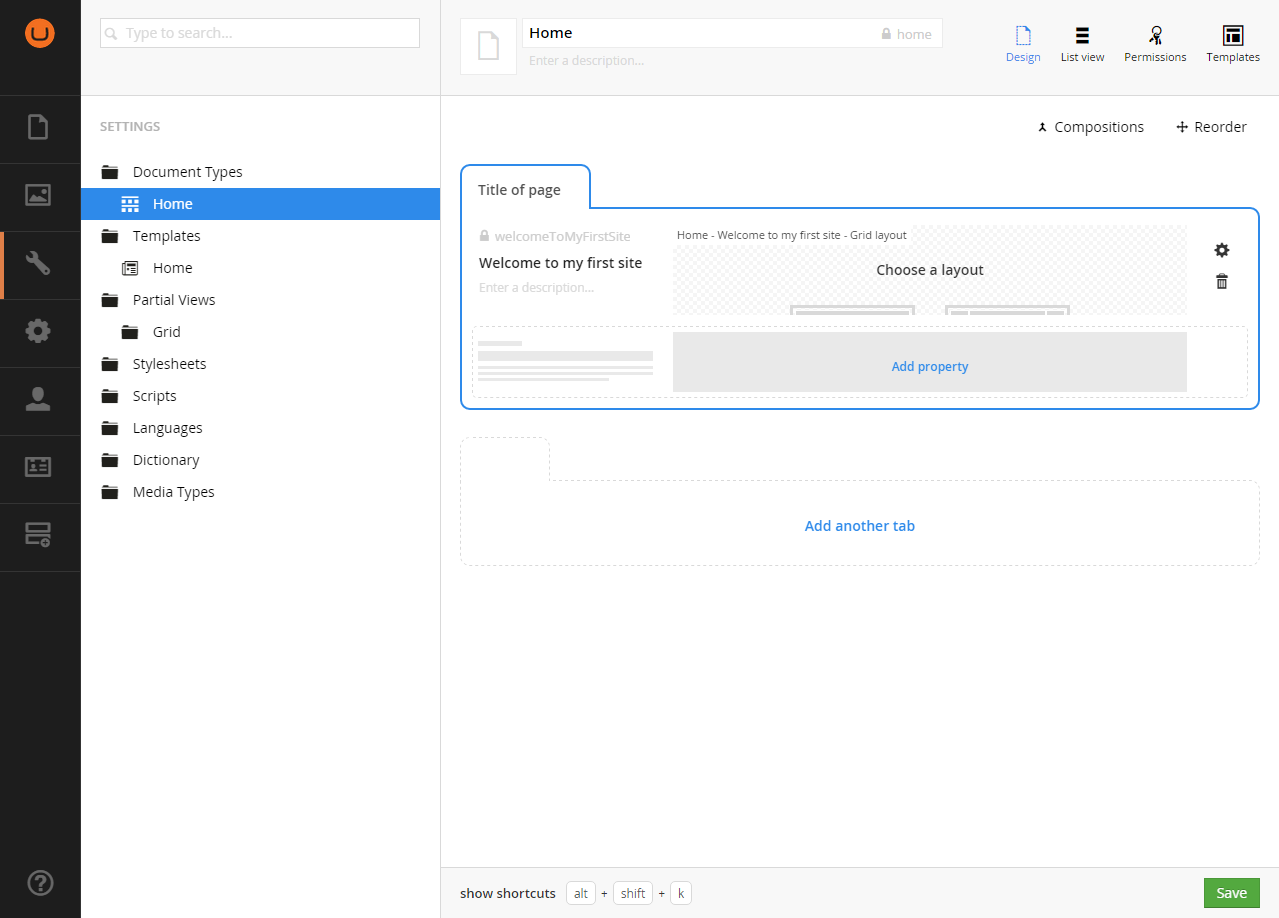The width and height of the screenshot is (1279, 918).
Task: Open the Media Types folder
Action: pos(173,492)
